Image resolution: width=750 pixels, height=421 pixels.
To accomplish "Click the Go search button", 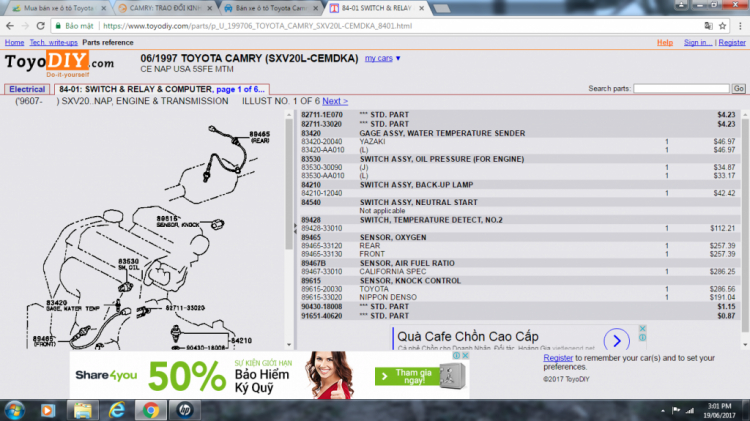I will coord(739,89).
